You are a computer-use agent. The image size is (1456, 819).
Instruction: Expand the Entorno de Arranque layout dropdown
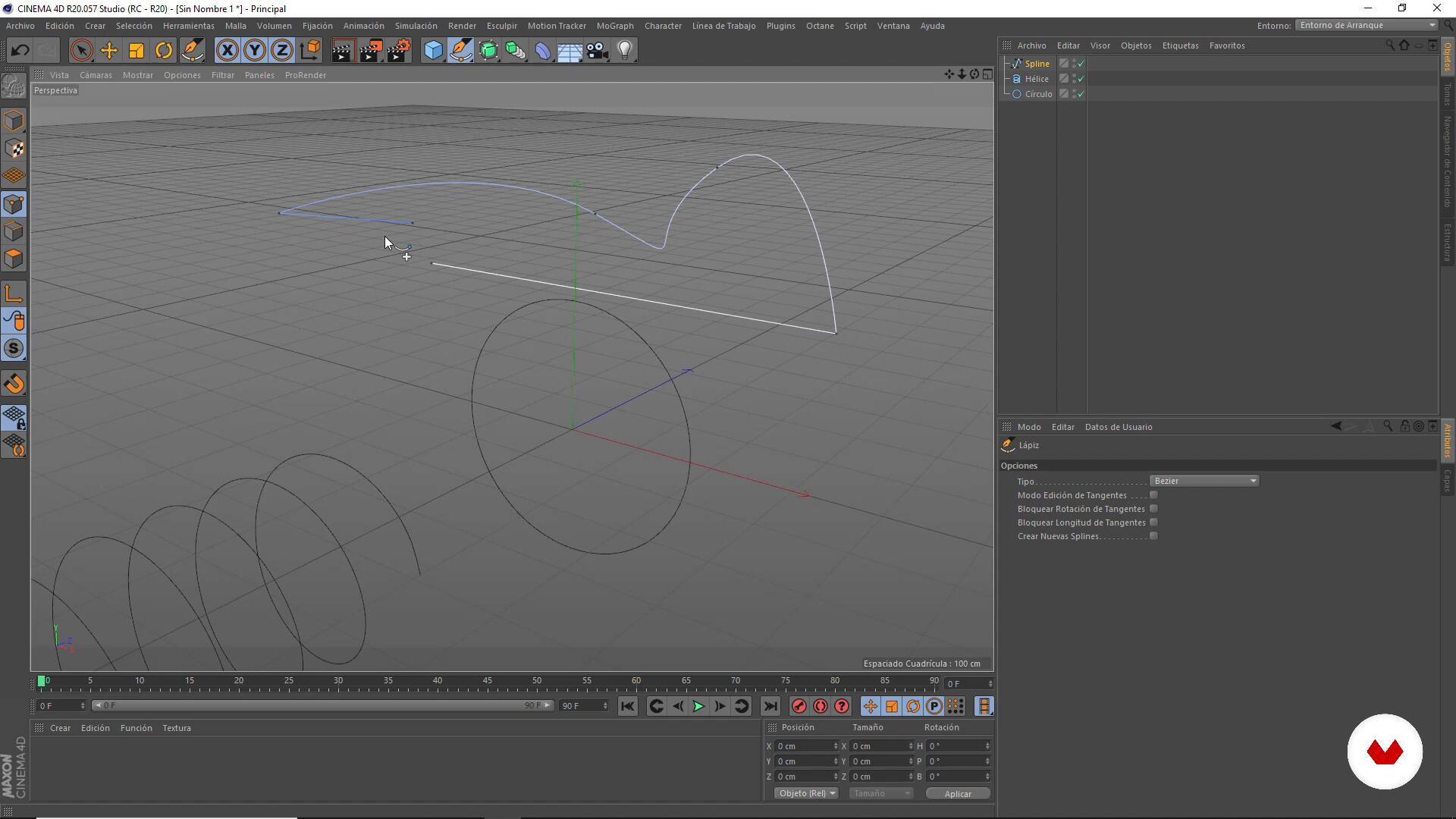point(1367,25)
